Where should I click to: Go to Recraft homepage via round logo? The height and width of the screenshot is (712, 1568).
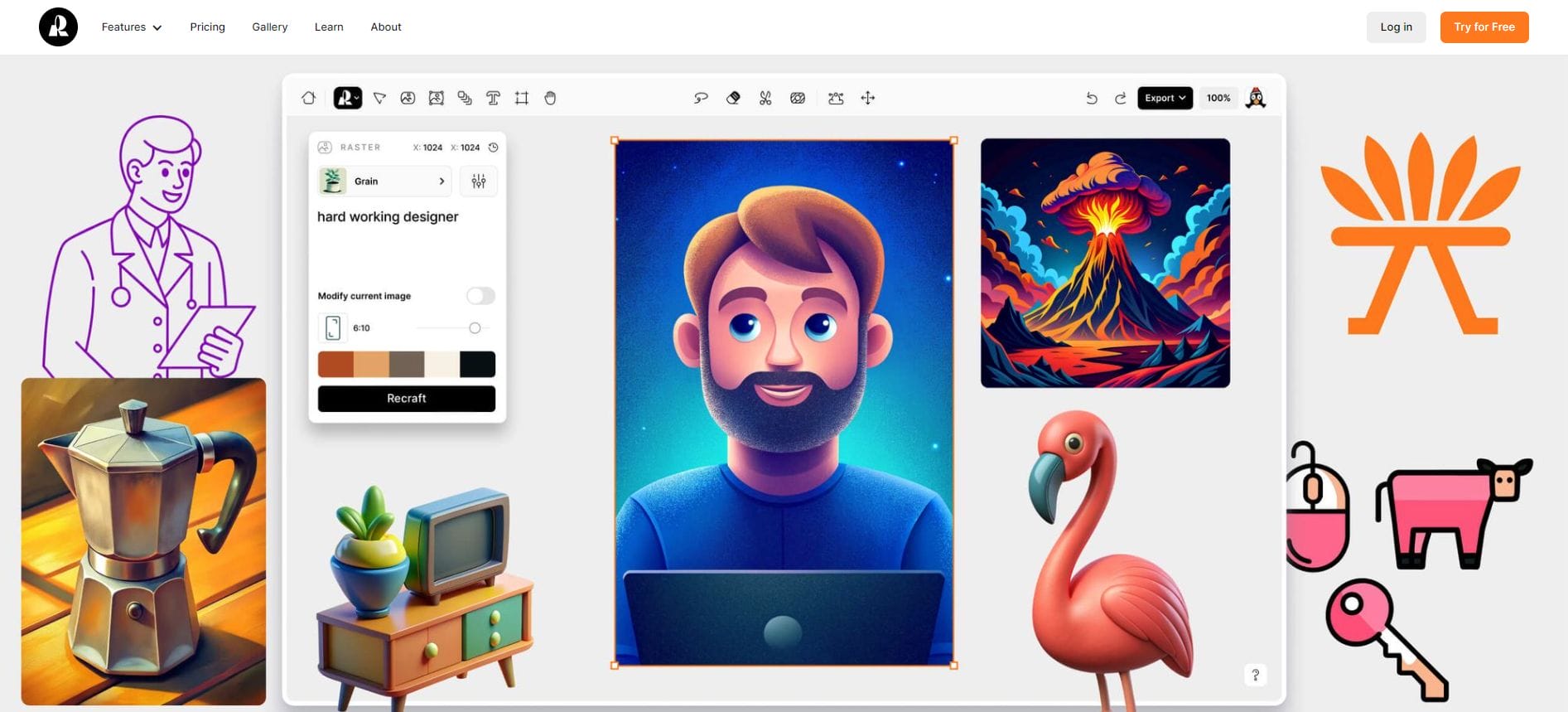point(58,27)
